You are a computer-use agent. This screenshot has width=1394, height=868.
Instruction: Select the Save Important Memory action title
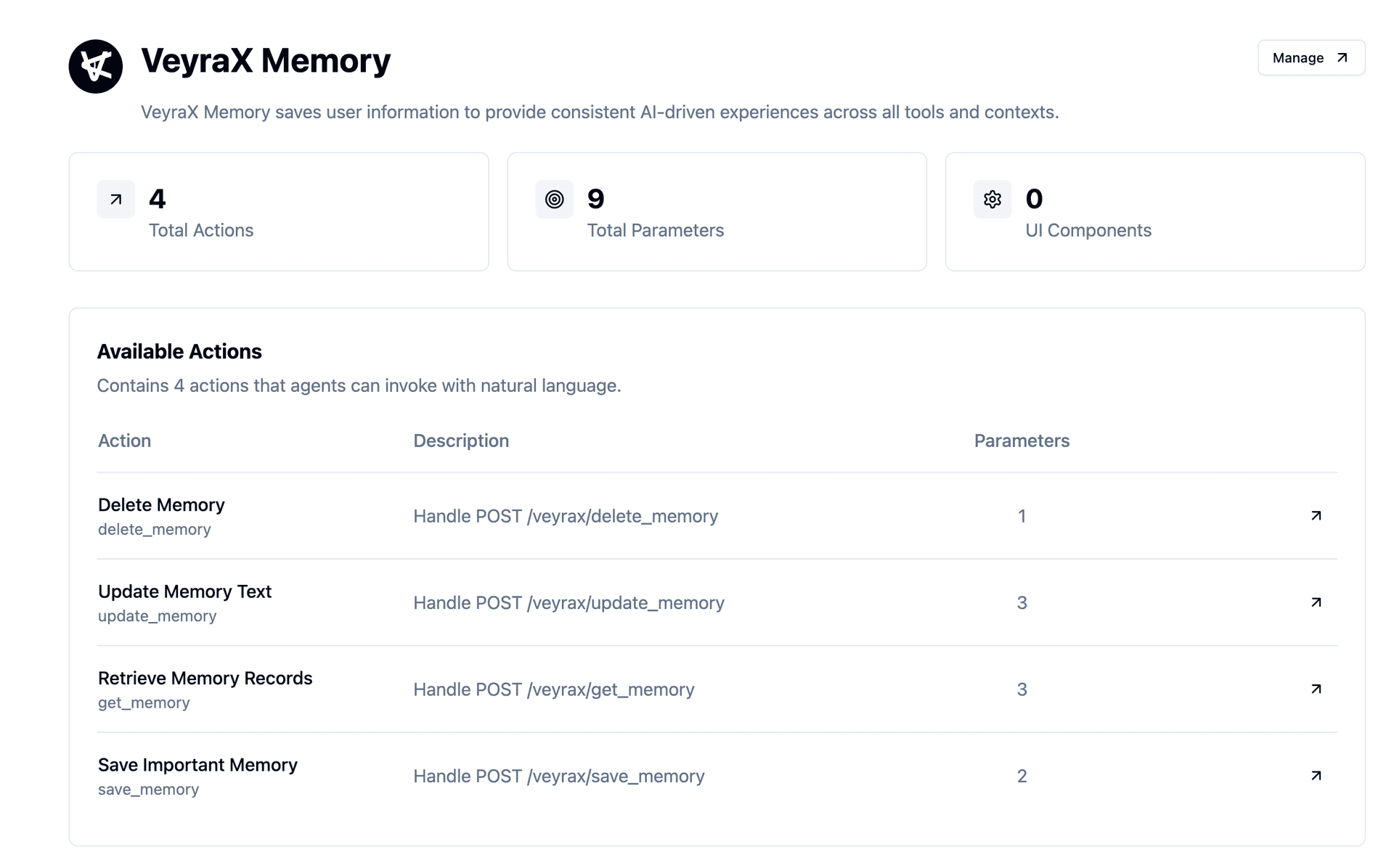197,765
